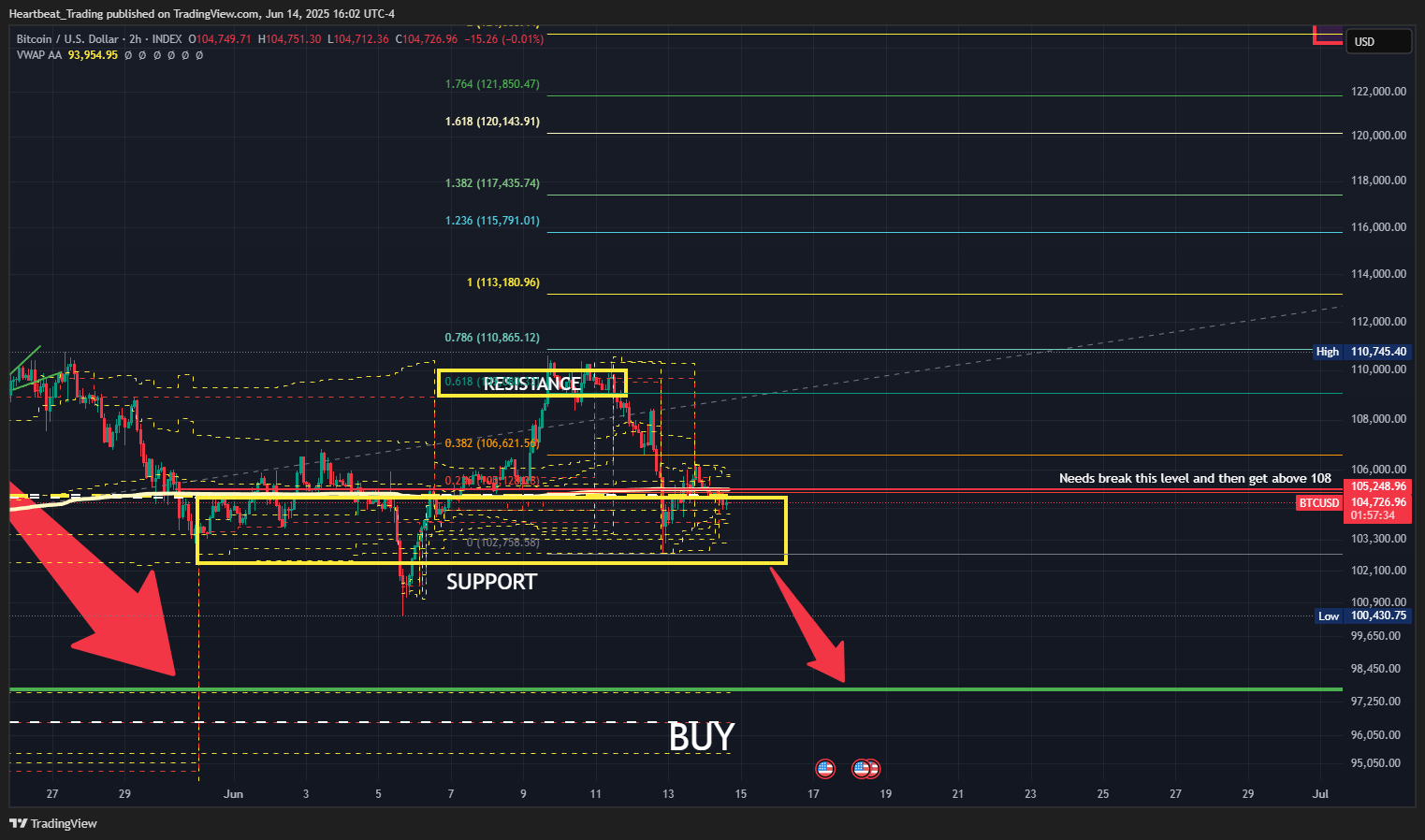
Task: Click 96,050.00 on the price axis
Action: [1375, 735]
